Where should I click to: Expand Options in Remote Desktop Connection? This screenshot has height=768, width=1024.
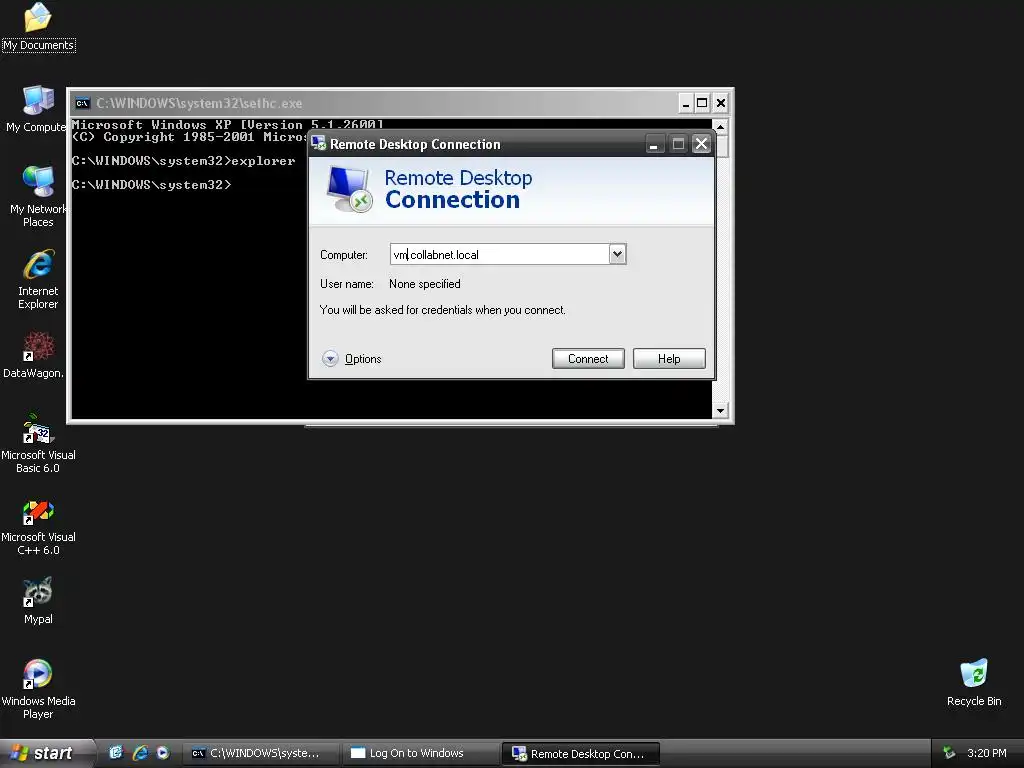click(x=352, y=359)
